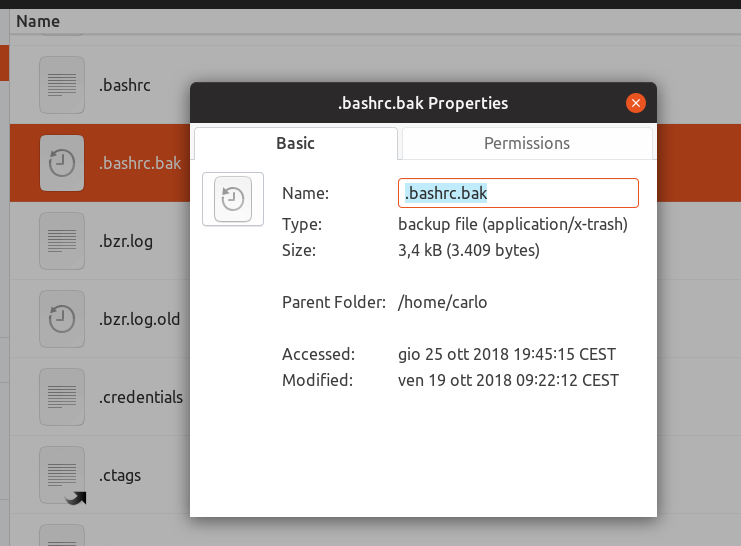Click the .bzr.log.old backup file icon
This screenshot has height=546, width=741.
click(62, 319)
